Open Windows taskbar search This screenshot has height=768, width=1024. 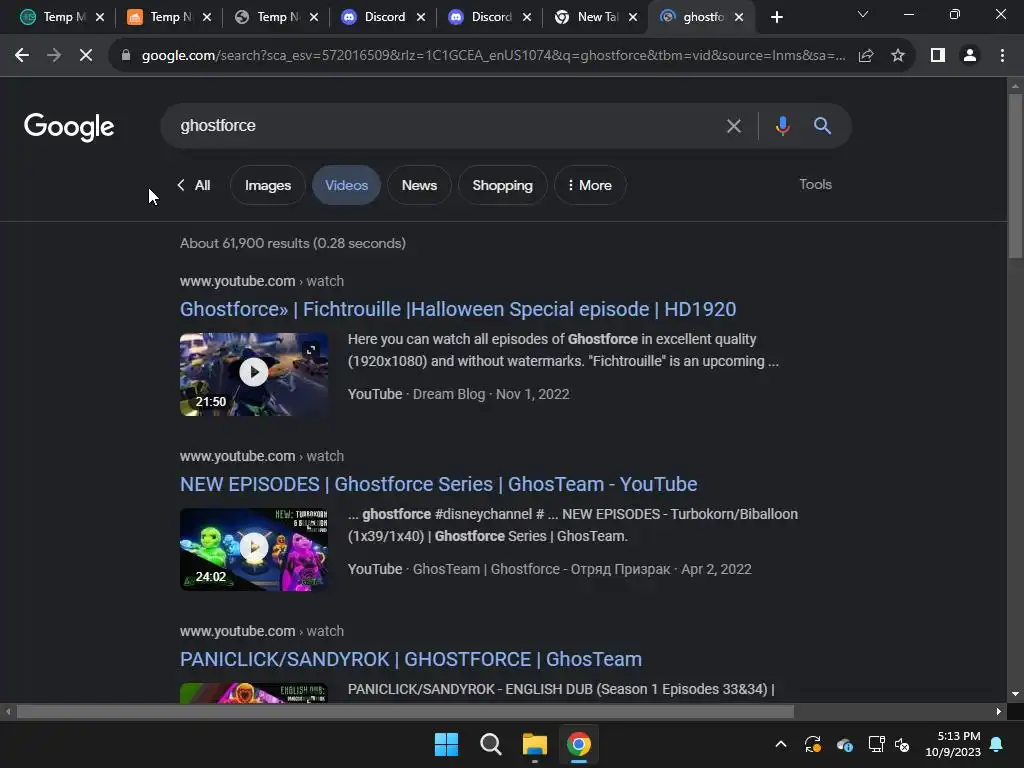click(490, 744)
